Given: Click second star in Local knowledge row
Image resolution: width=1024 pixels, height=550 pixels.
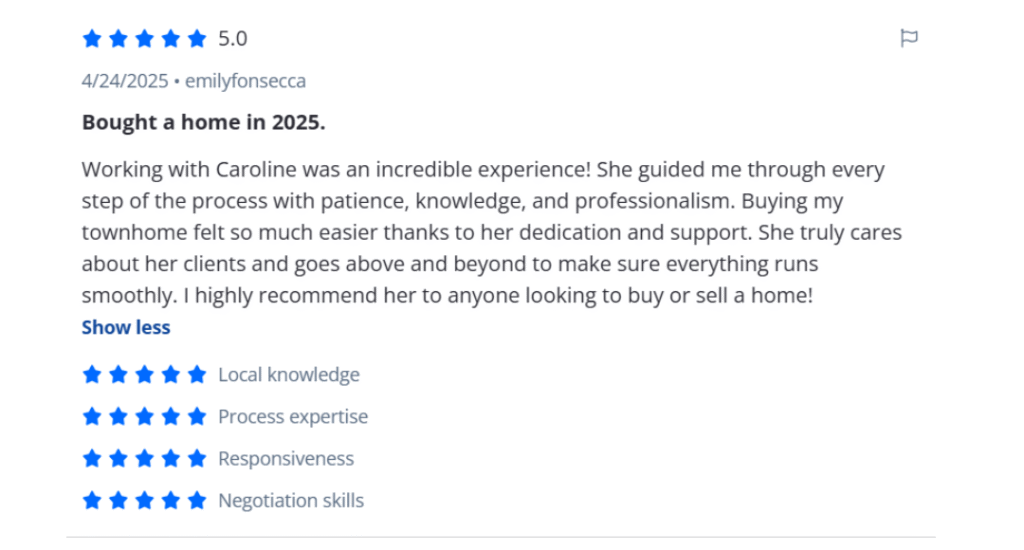Looking at the screenshot, I should (x=118, y=375).
